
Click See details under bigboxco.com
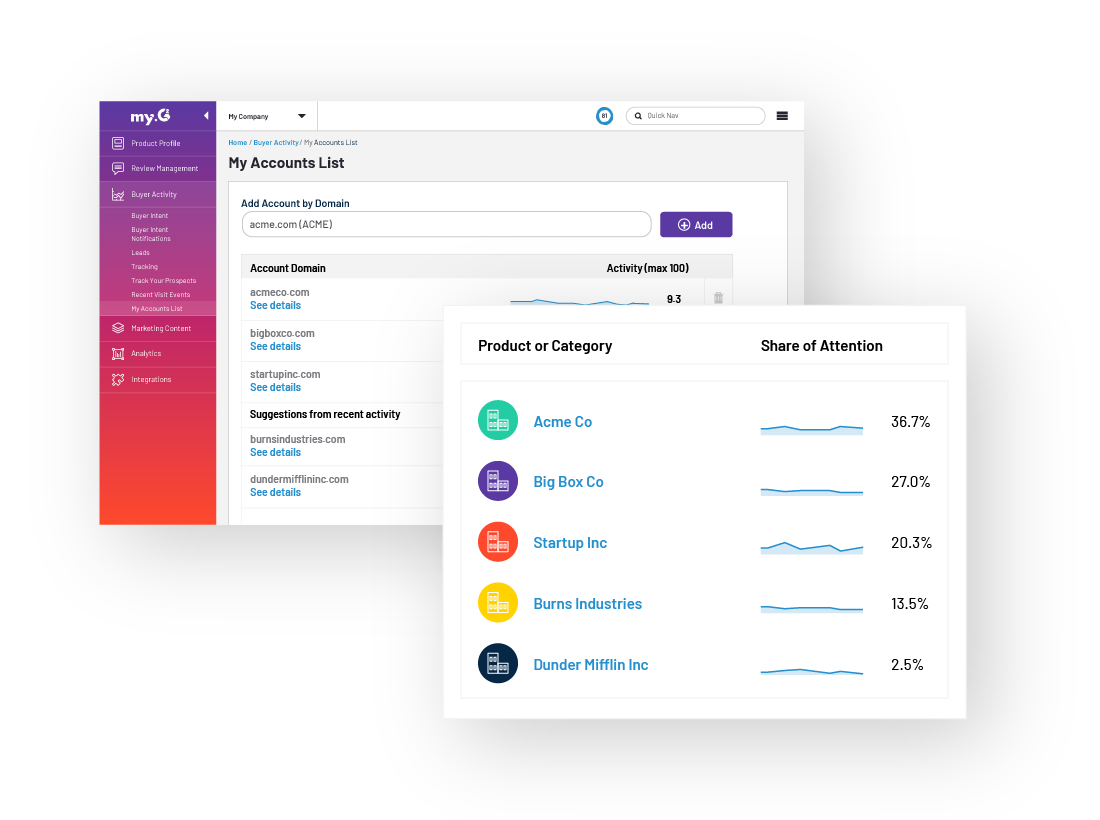point(275,346)
